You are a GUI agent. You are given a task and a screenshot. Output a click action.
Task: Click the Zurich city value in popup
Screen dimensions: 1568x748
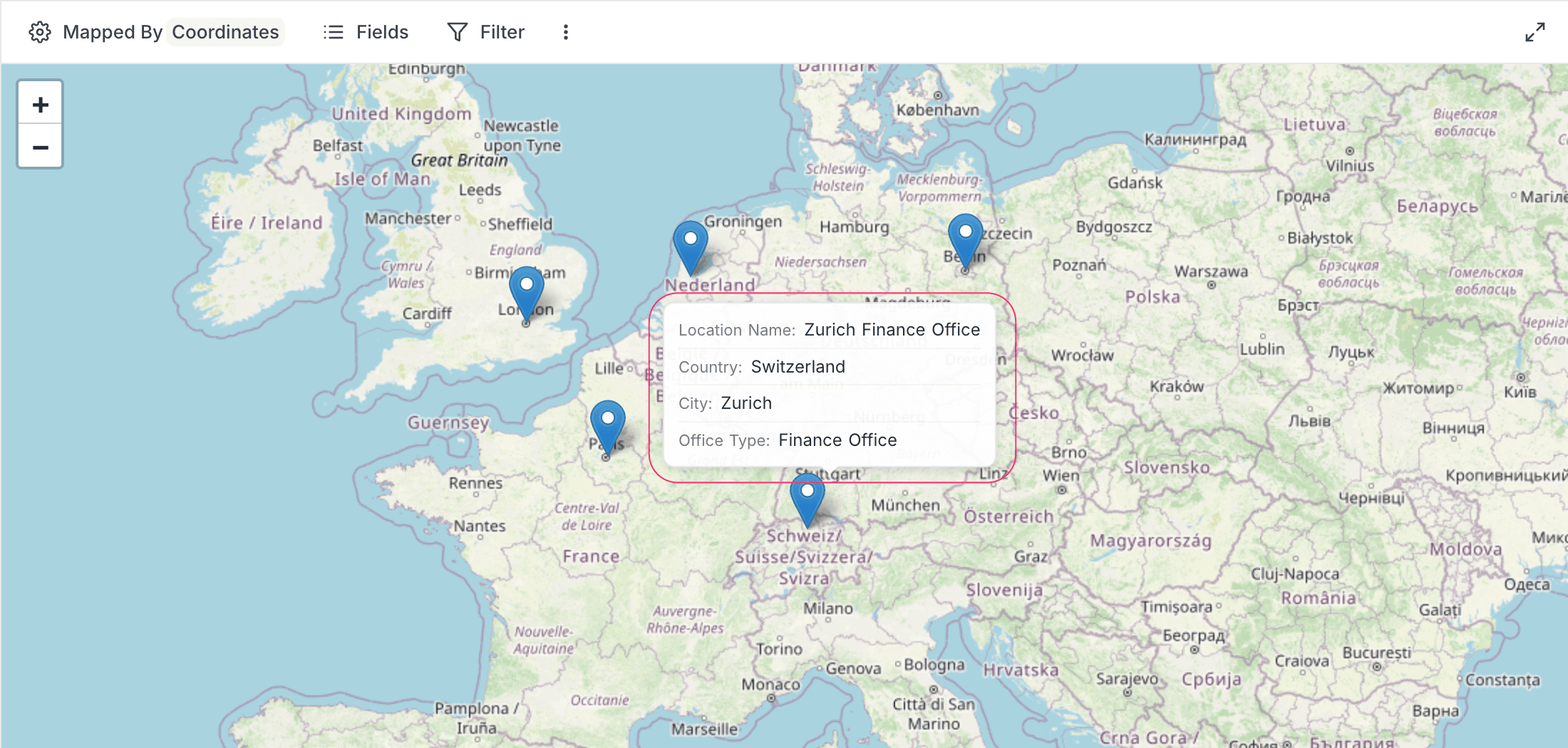(746, 403)
